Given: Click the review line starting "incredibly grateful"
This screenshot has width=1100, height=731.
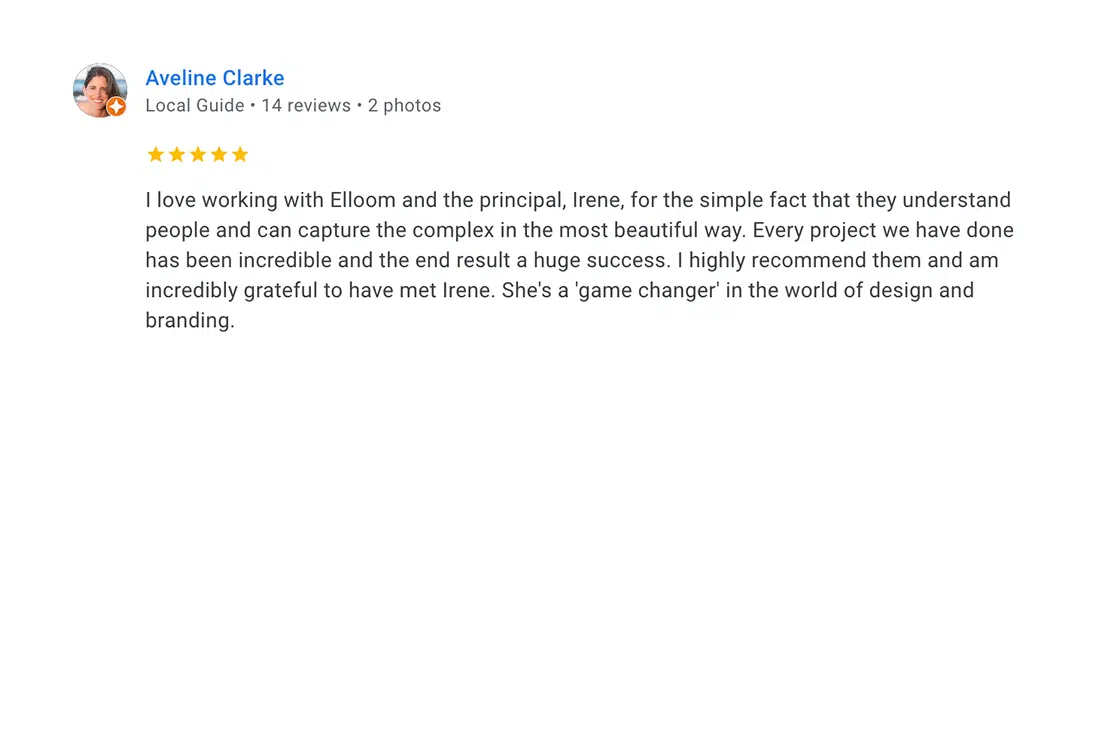Looking at the screenshot, I should pyautogui.click(x=560, y=291).
